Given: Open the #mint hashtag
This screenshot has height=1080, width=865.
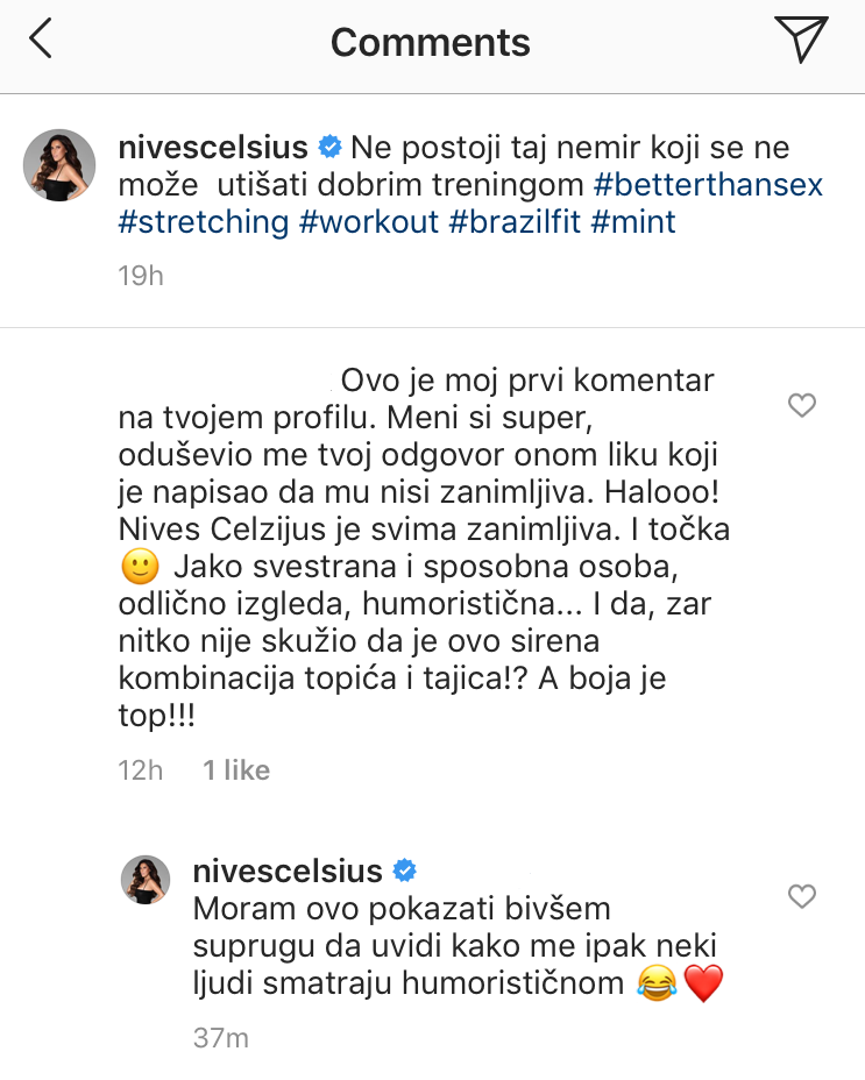Looking at the screenshot, I should coord(634,221).
